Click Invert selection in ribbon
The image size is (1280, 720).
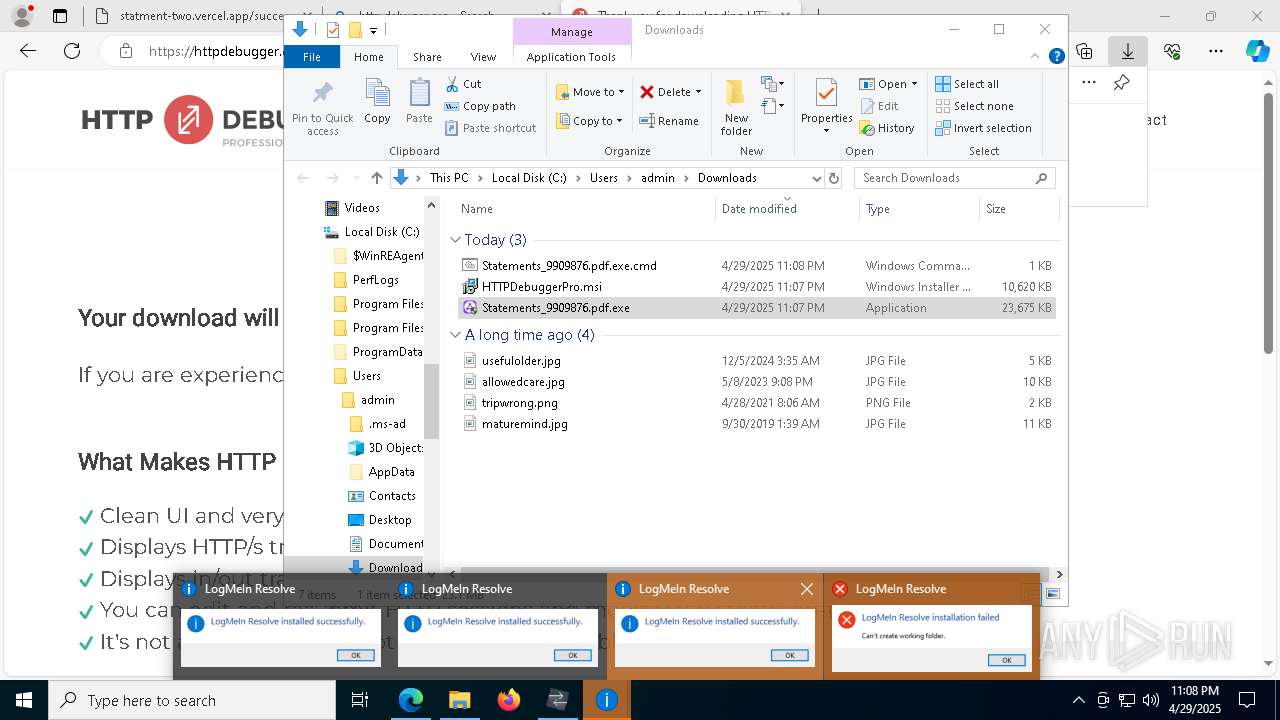pyautogui.click(x=983, y=128)
